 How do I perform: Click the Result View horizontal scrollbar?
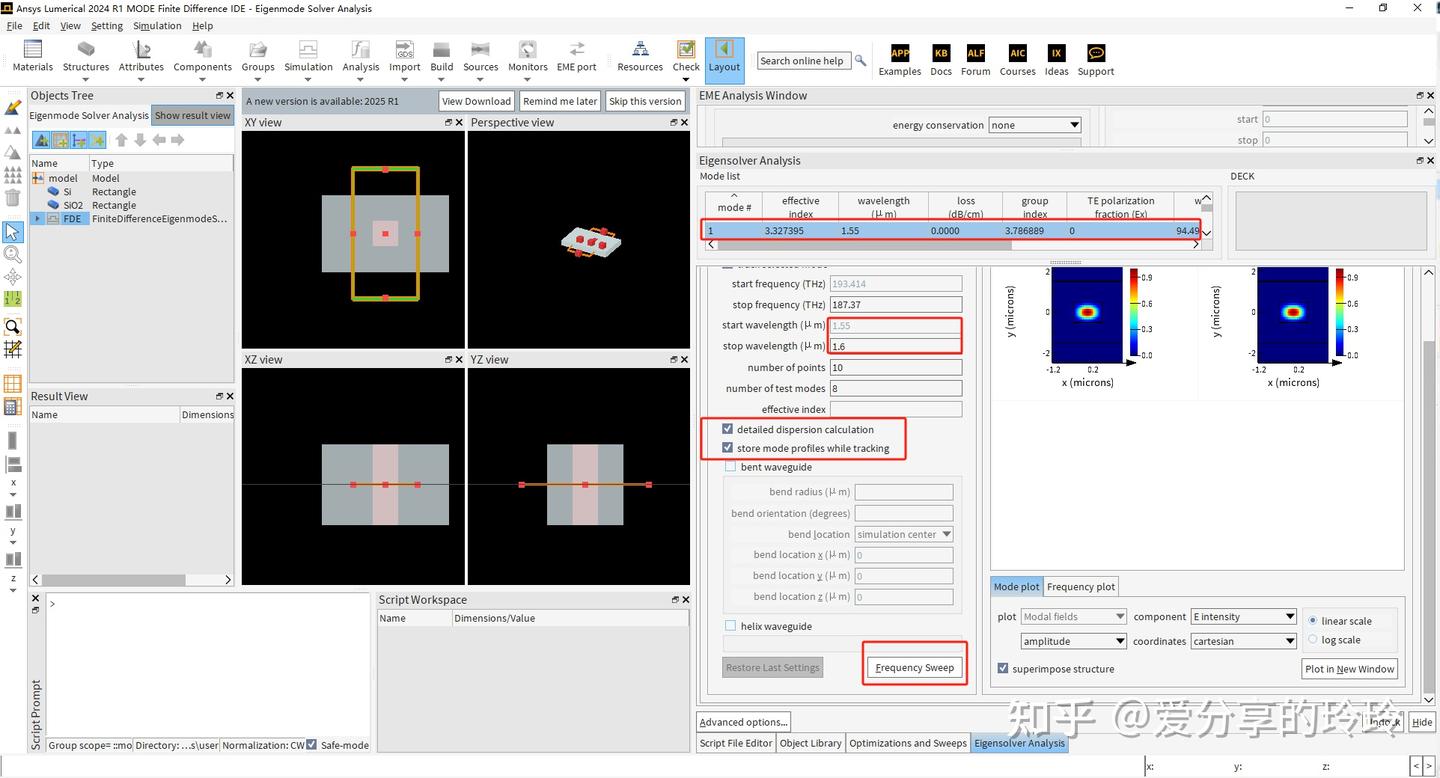[132, 580]
